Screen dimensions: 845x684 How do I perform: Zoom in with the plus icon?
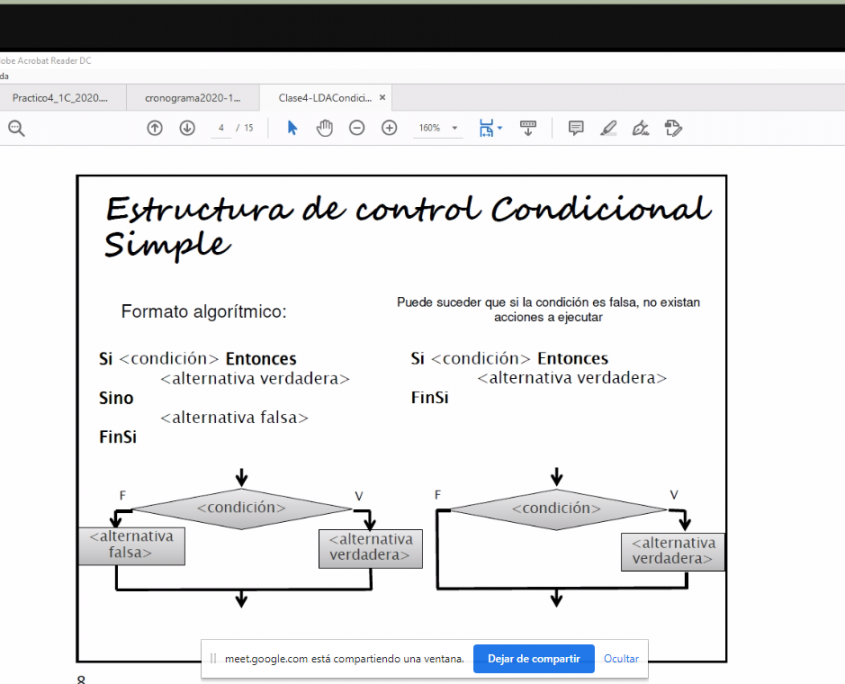[390, 128]
